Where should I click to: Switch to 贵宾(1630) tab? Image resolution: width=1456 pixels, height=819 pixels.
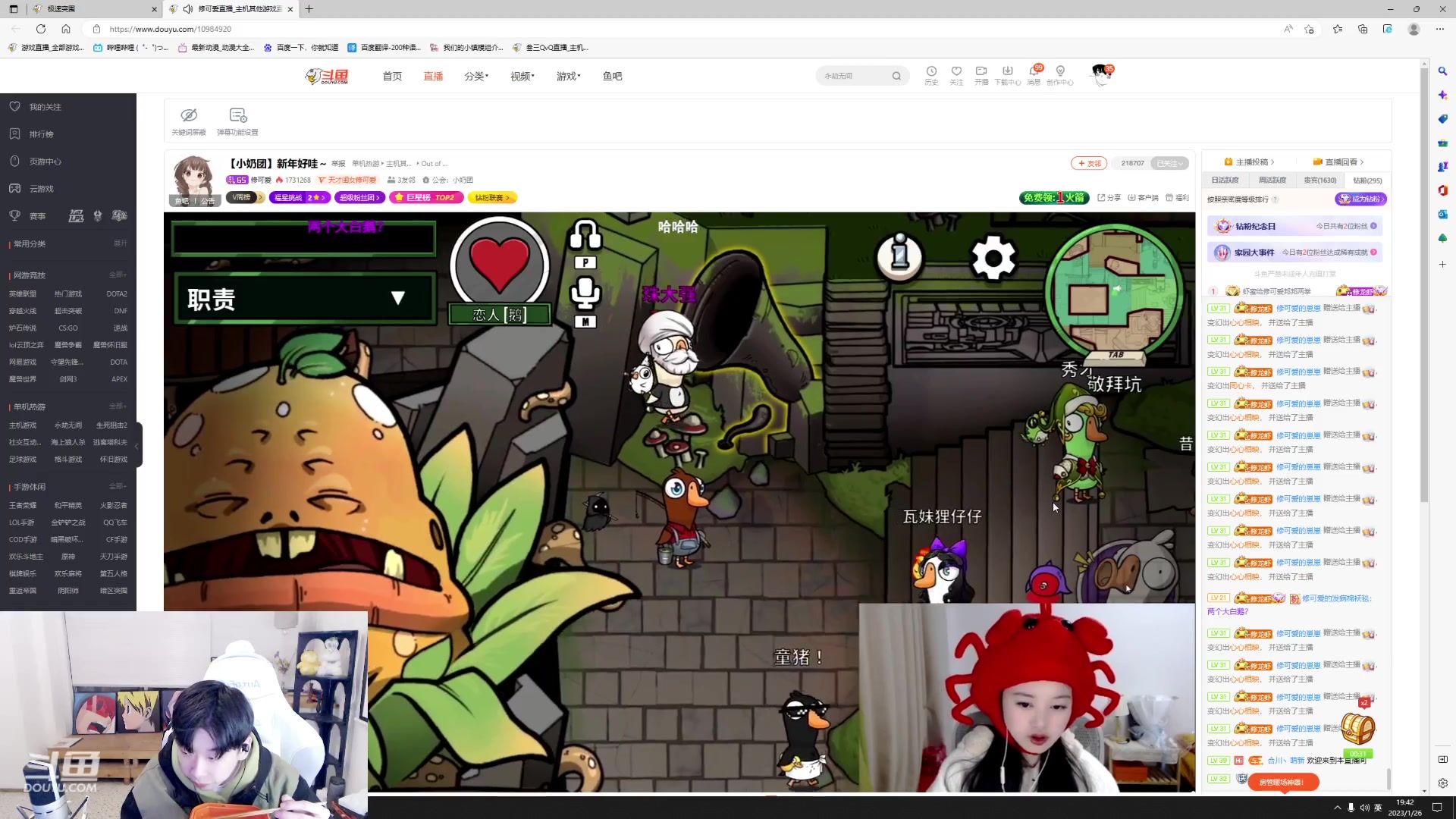[1319, 180]
